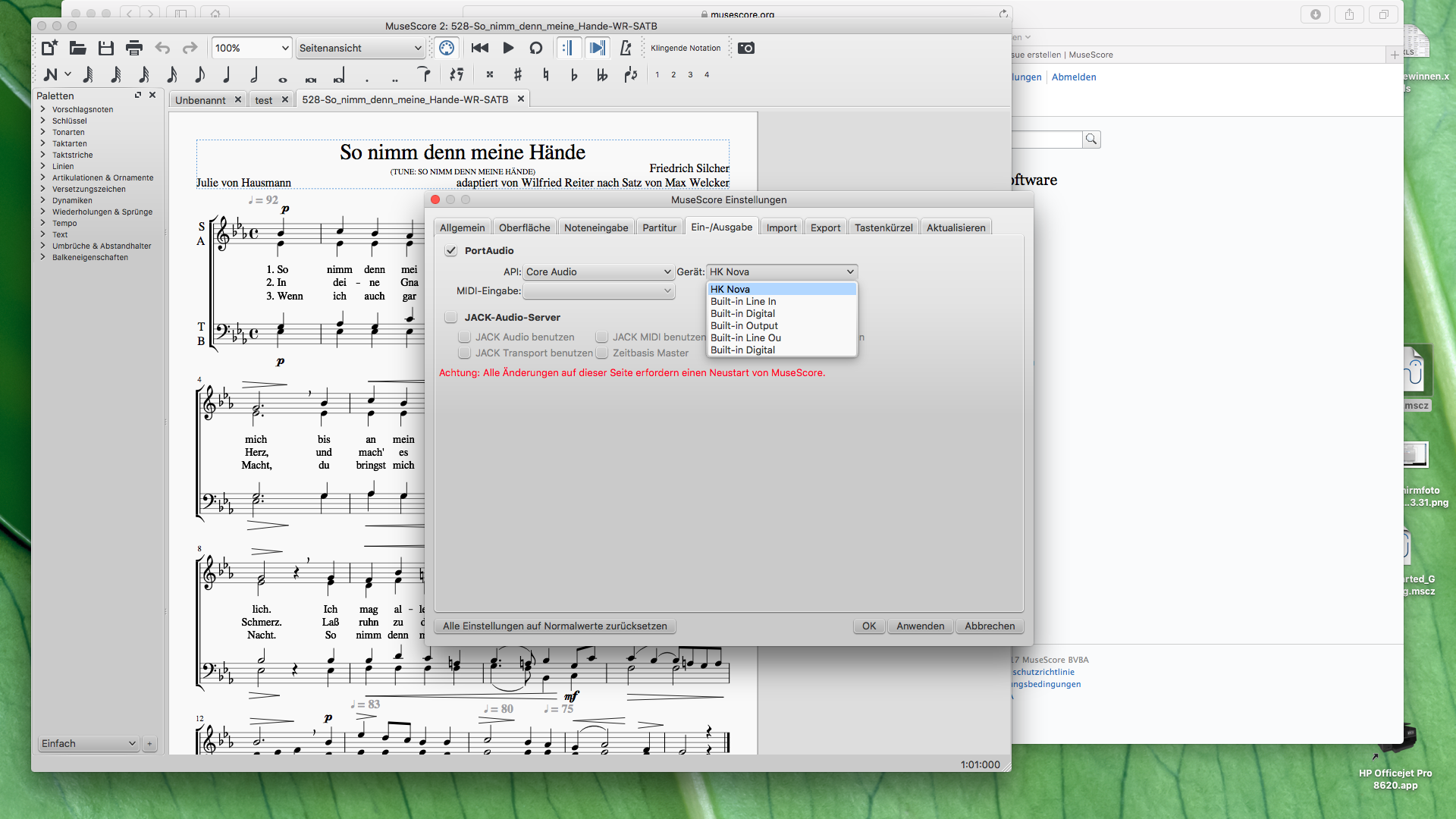
Task: Flip note stem direction
Action: pos(630,74)
